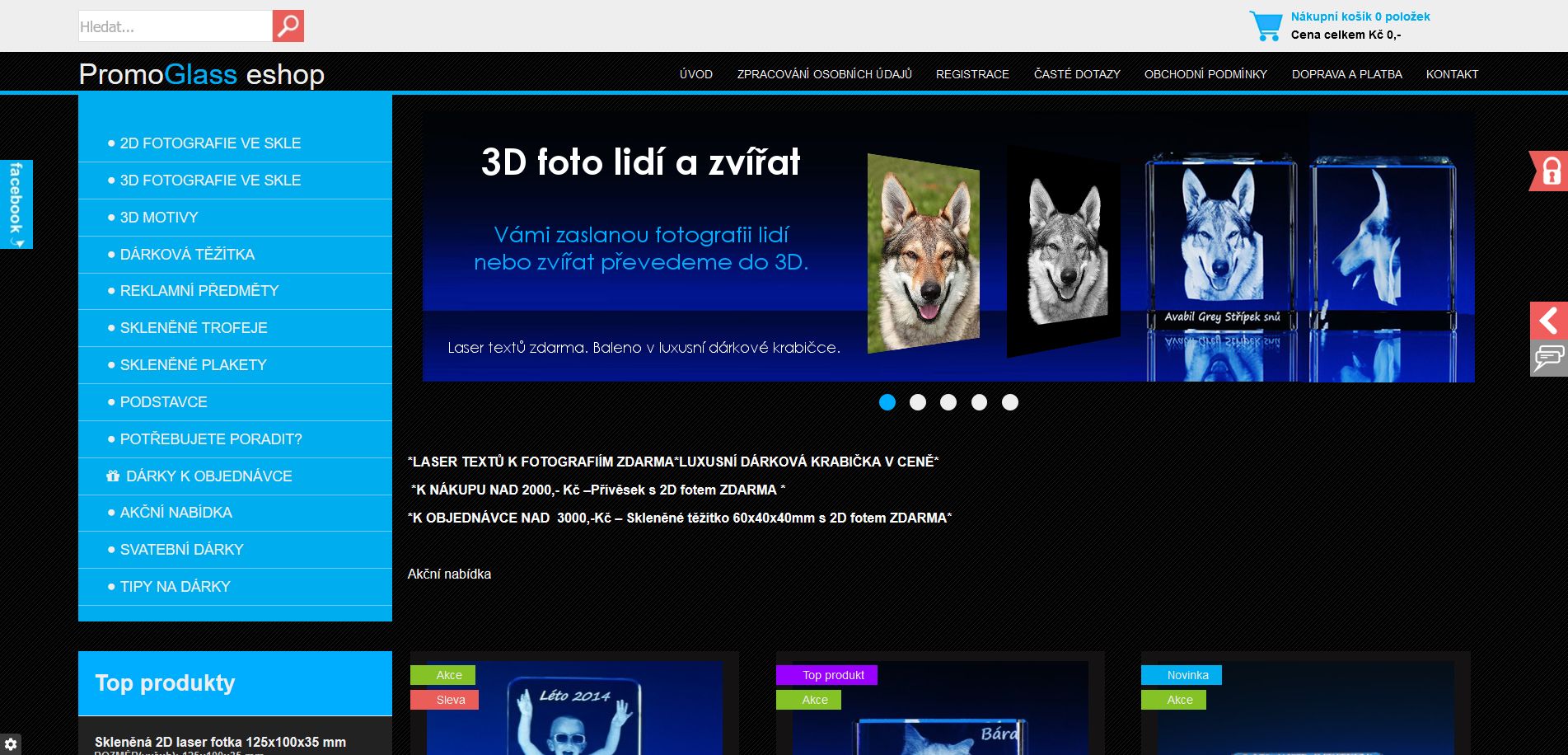The width and height of the screenshot is (1568, 755).
Task: Open the shopping cart icon
Action: click(x=1266, y=26)
